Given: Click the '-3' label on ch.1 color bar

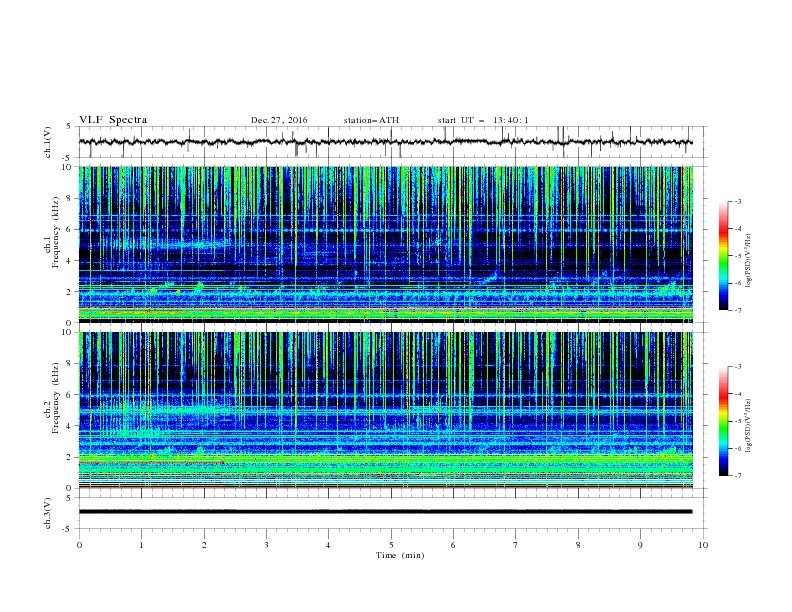Looking at the screenshot, I should point(737,201).
